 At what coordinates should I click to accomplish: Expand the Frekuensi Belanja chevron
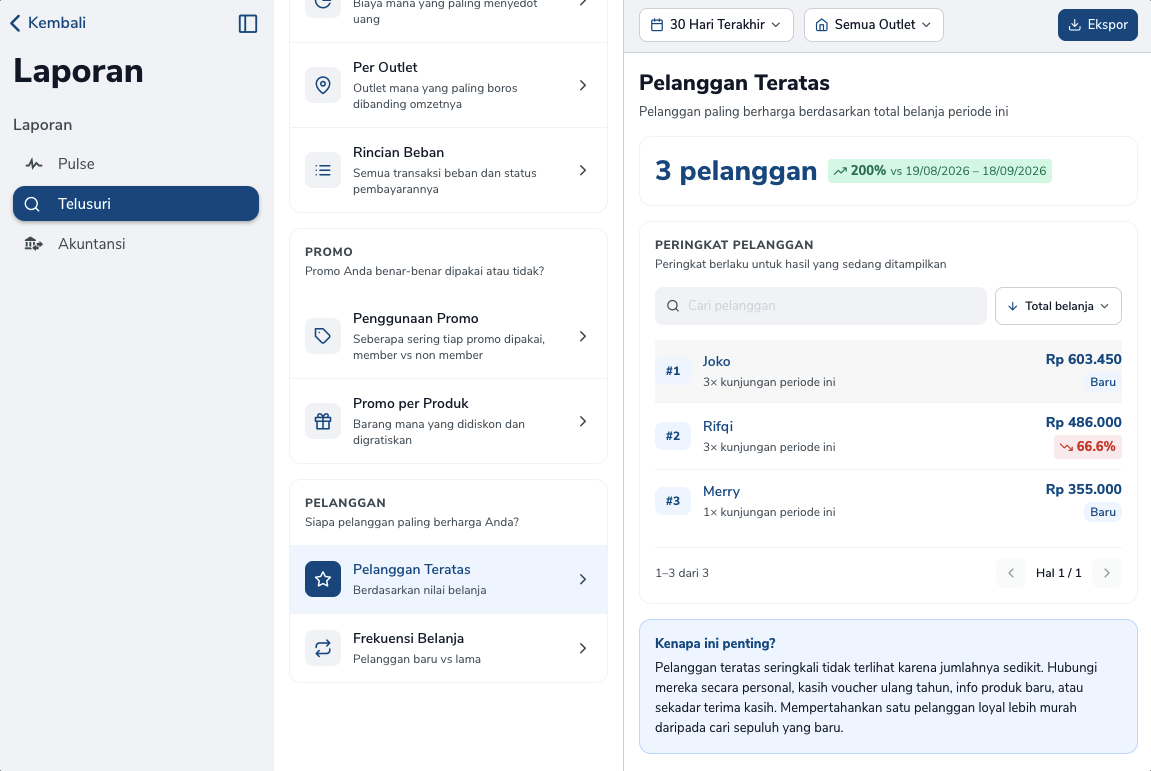583,648
